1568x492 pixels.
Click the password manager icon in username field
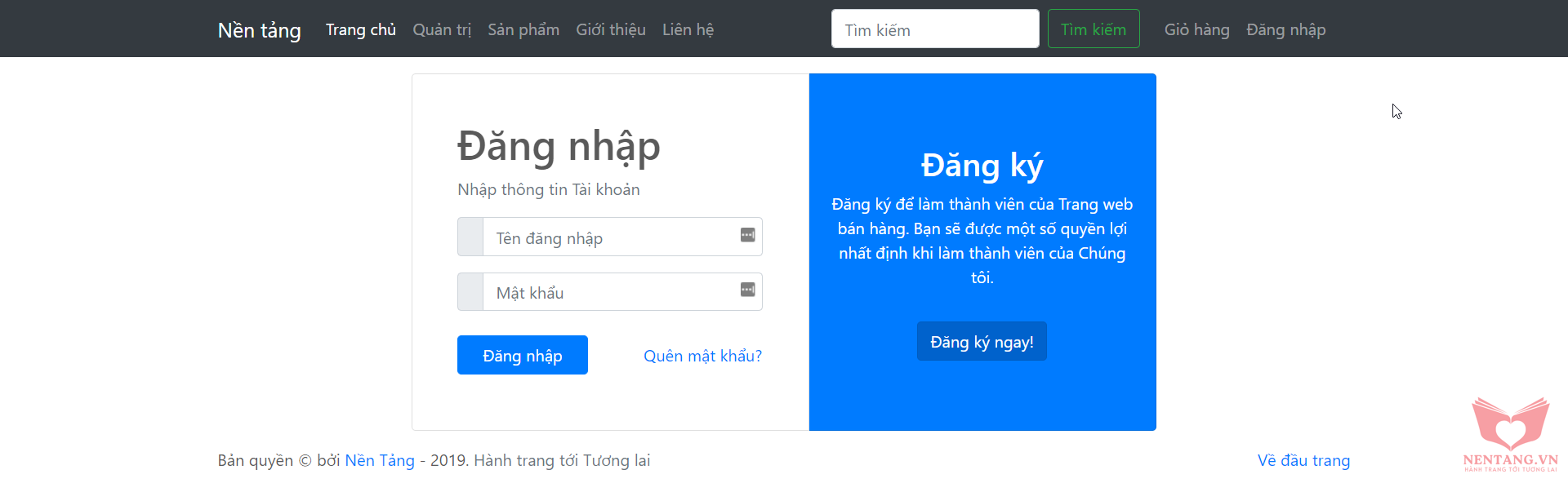click(747, 235)
